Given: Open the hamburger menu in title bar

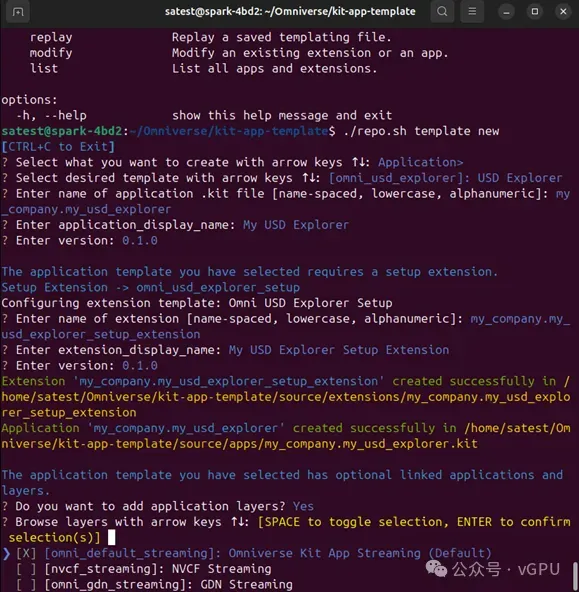Looking at the screenshot, I should 472,12.
